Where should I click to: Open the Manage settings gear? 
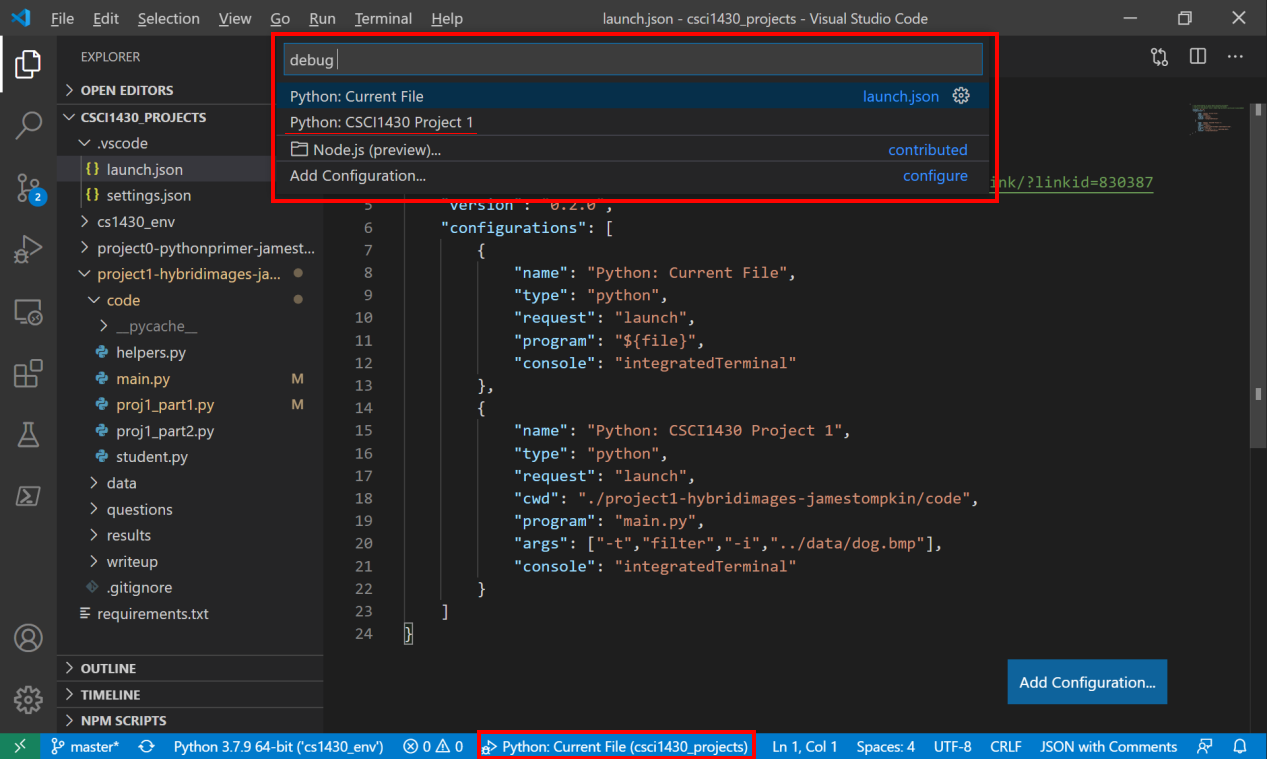tap(28, 698)
